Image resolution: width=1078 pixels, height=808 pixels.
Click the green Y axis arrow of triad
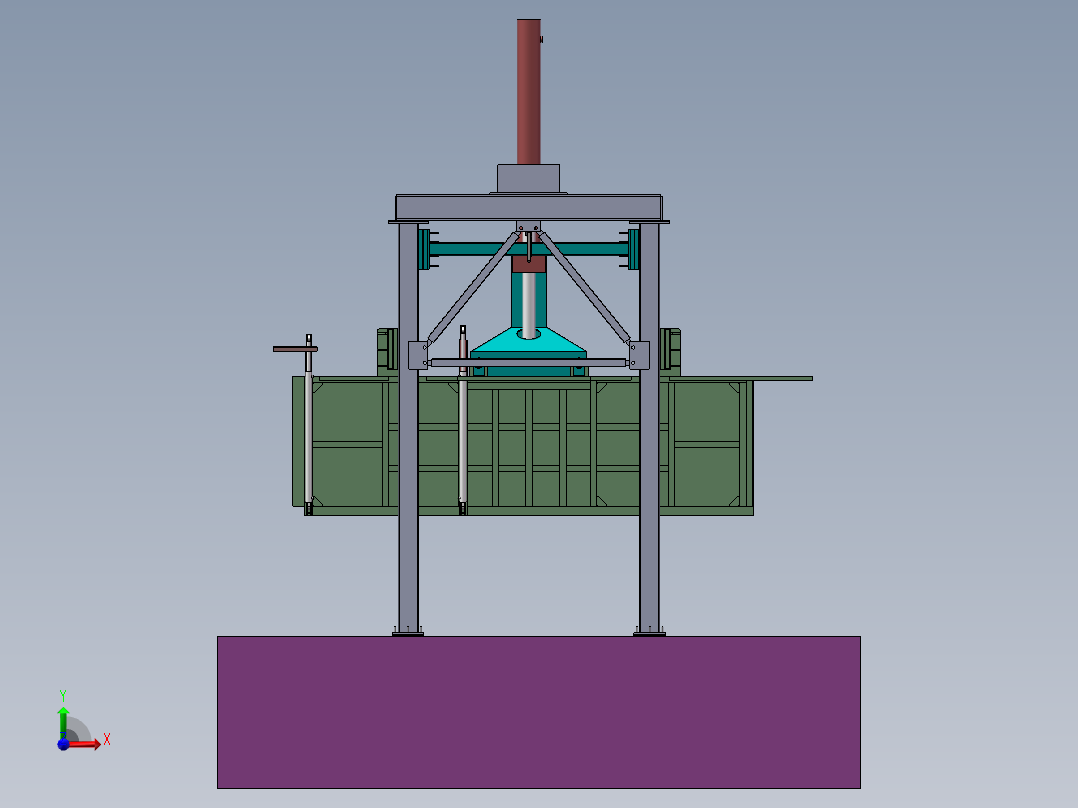click(63, 722)
